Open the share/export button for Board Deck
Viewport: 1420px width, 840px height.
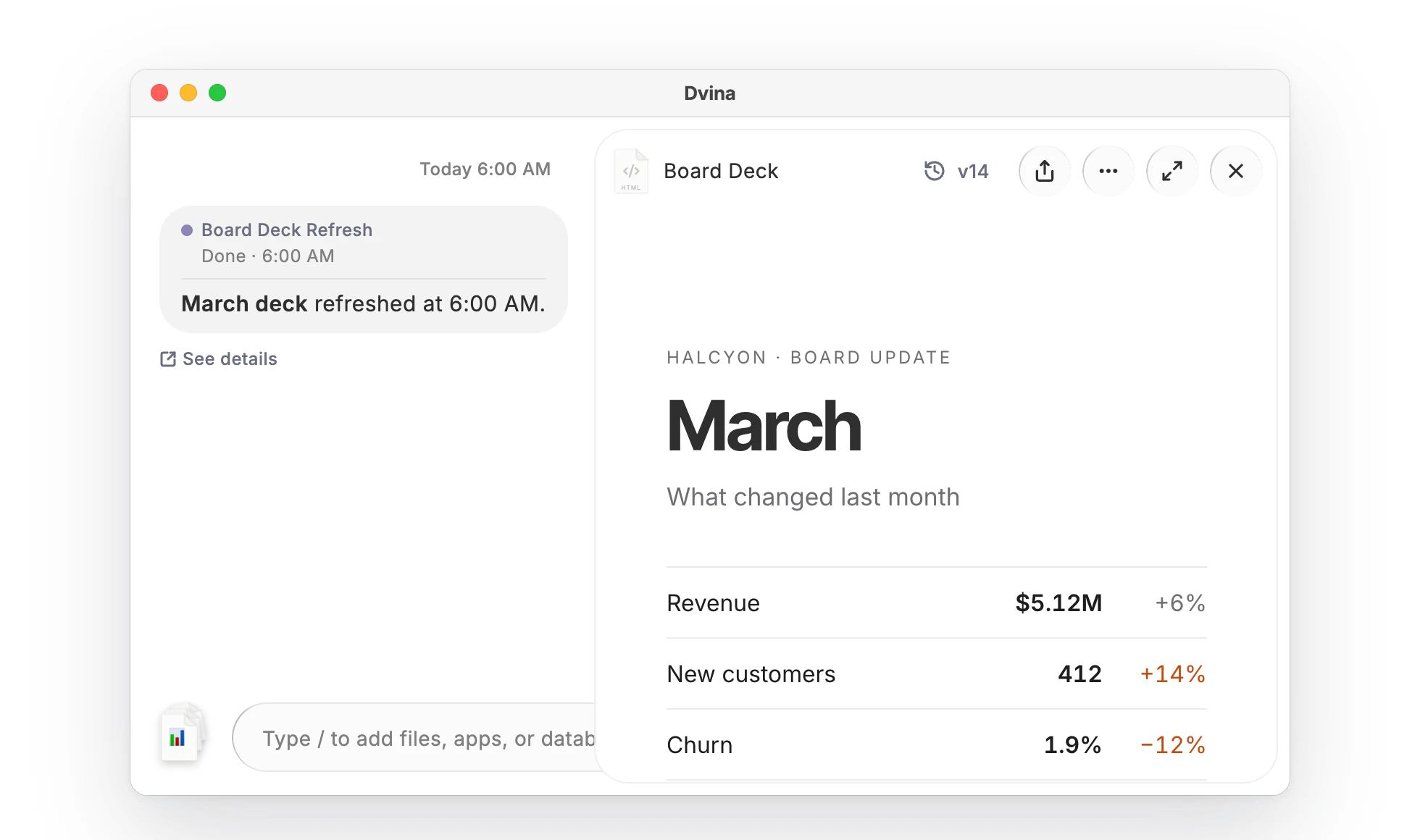pyautogui.click(x=1044, y=171)
